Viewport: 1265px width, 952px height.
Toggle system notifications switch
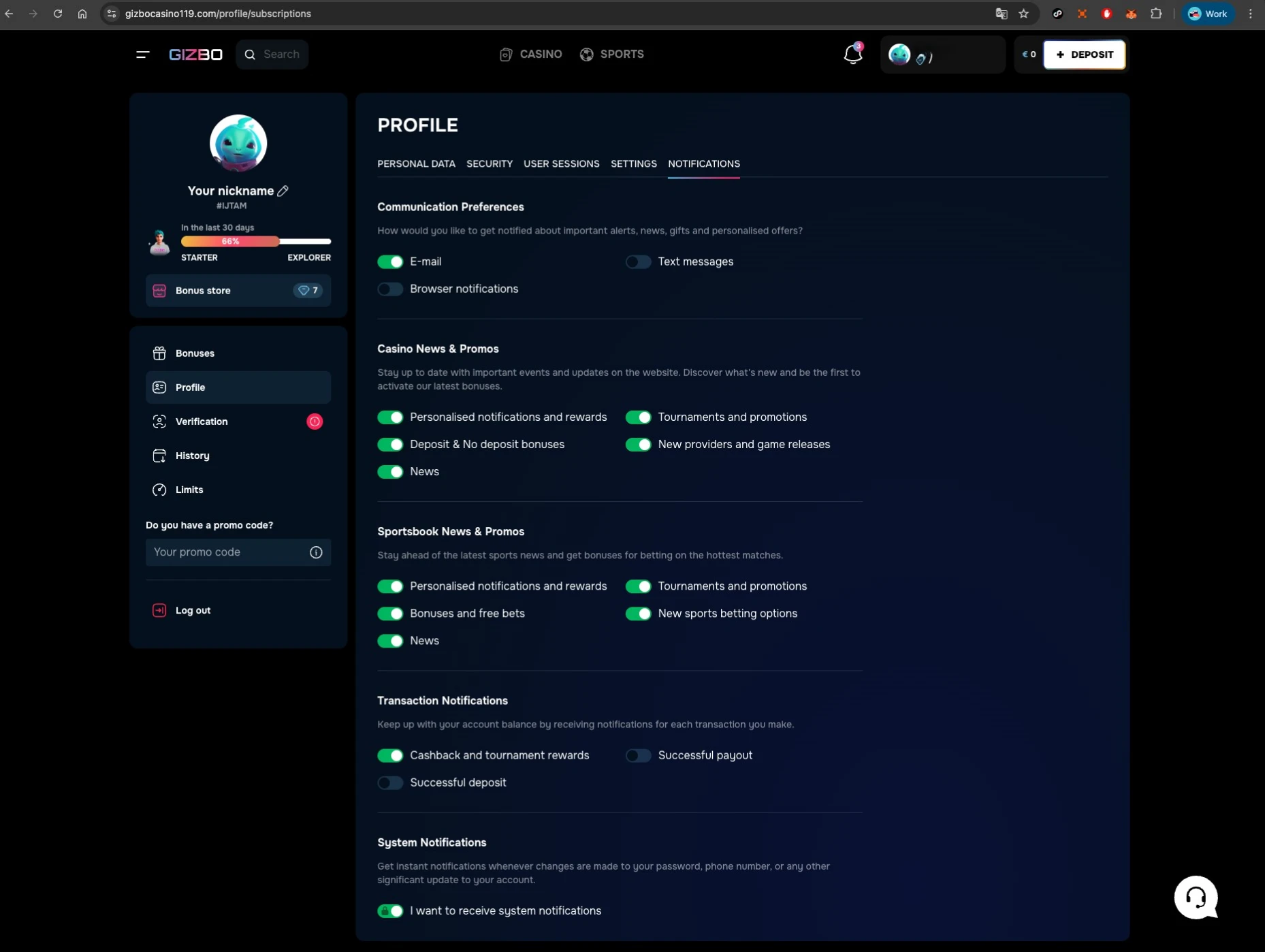tap(390, 910)
